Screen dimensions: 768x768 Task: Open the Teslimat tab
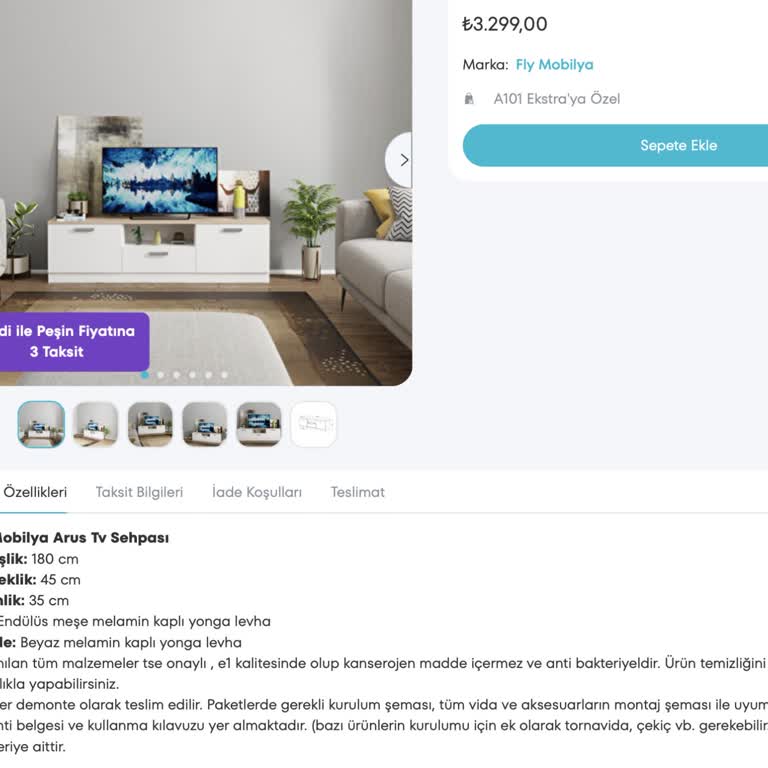358,492
